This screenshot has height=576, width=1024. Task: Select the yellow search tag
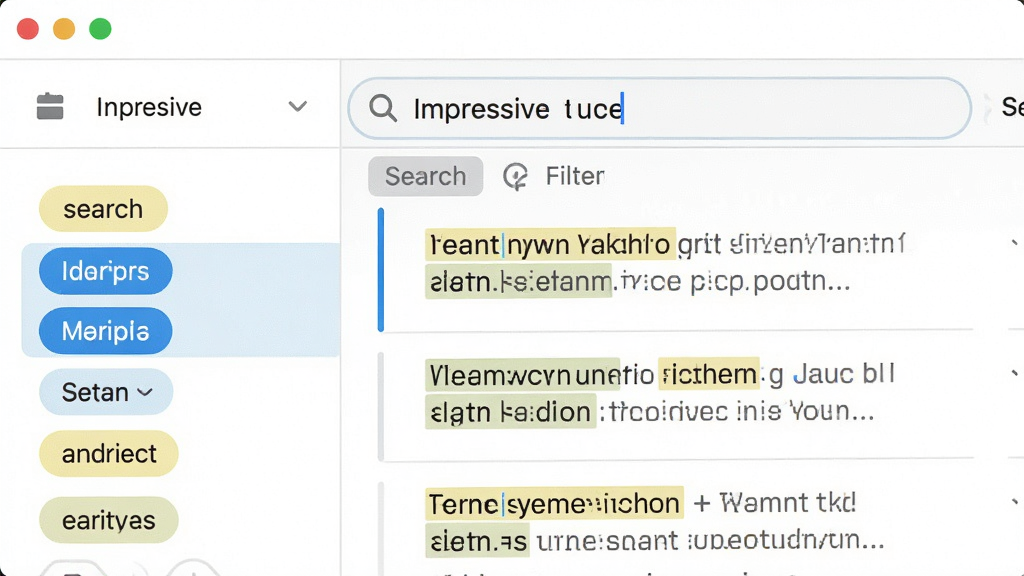pos(103,209)
